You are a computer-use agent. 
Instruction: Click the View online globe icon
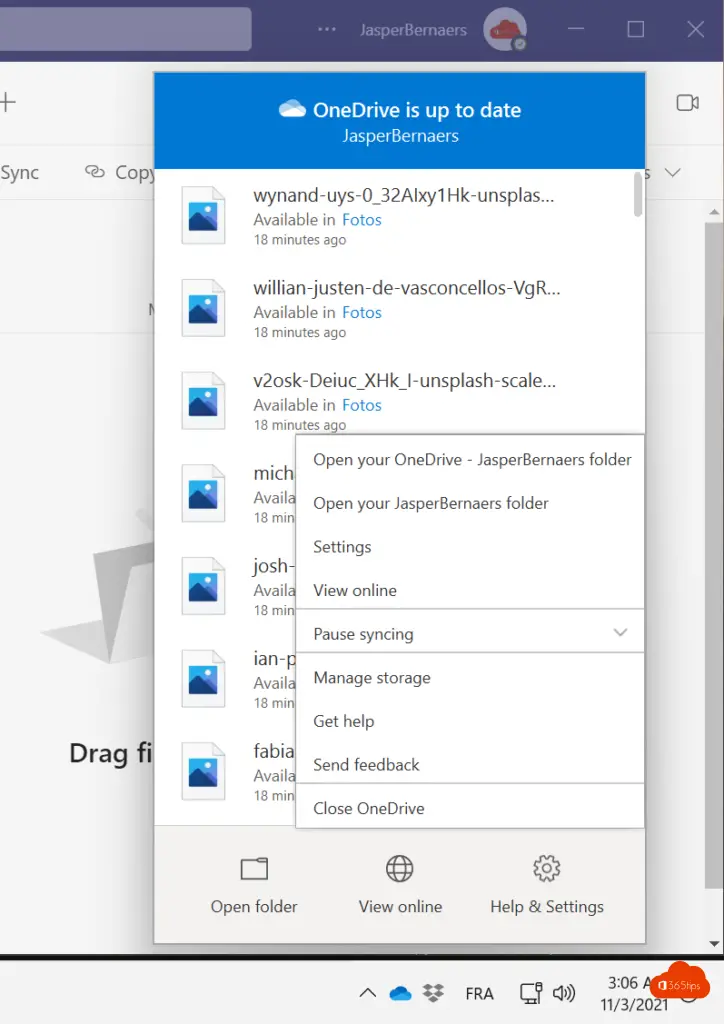point(400,869)
